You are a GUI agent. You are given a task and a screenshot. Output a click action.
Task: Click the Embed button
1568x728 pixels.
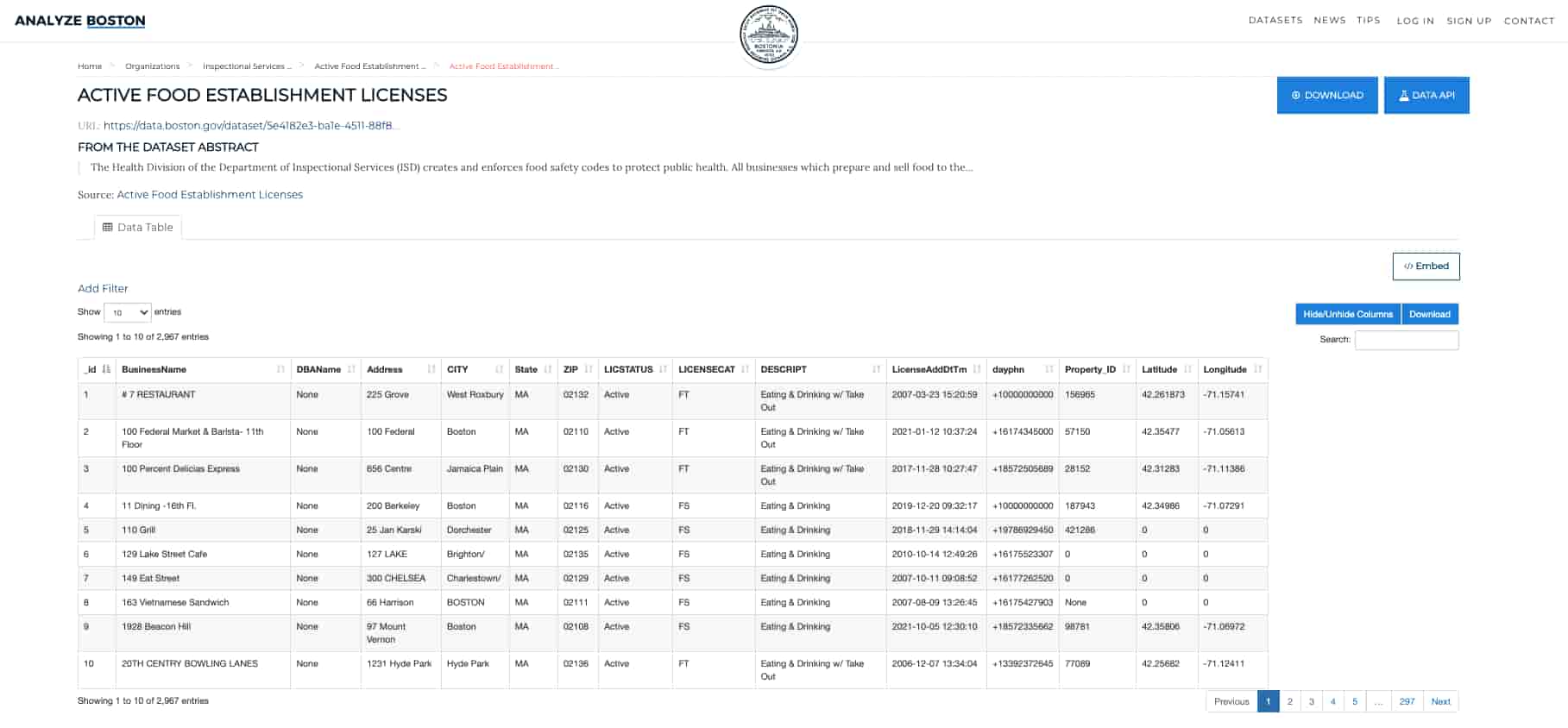(1426, 266)
